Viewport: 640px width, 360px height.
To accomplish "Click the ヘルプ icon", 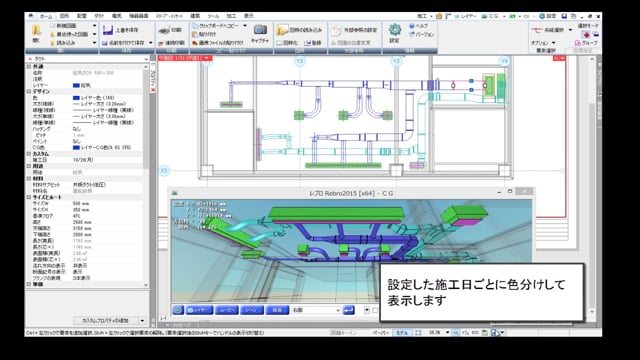I will (x=412, y=26).
